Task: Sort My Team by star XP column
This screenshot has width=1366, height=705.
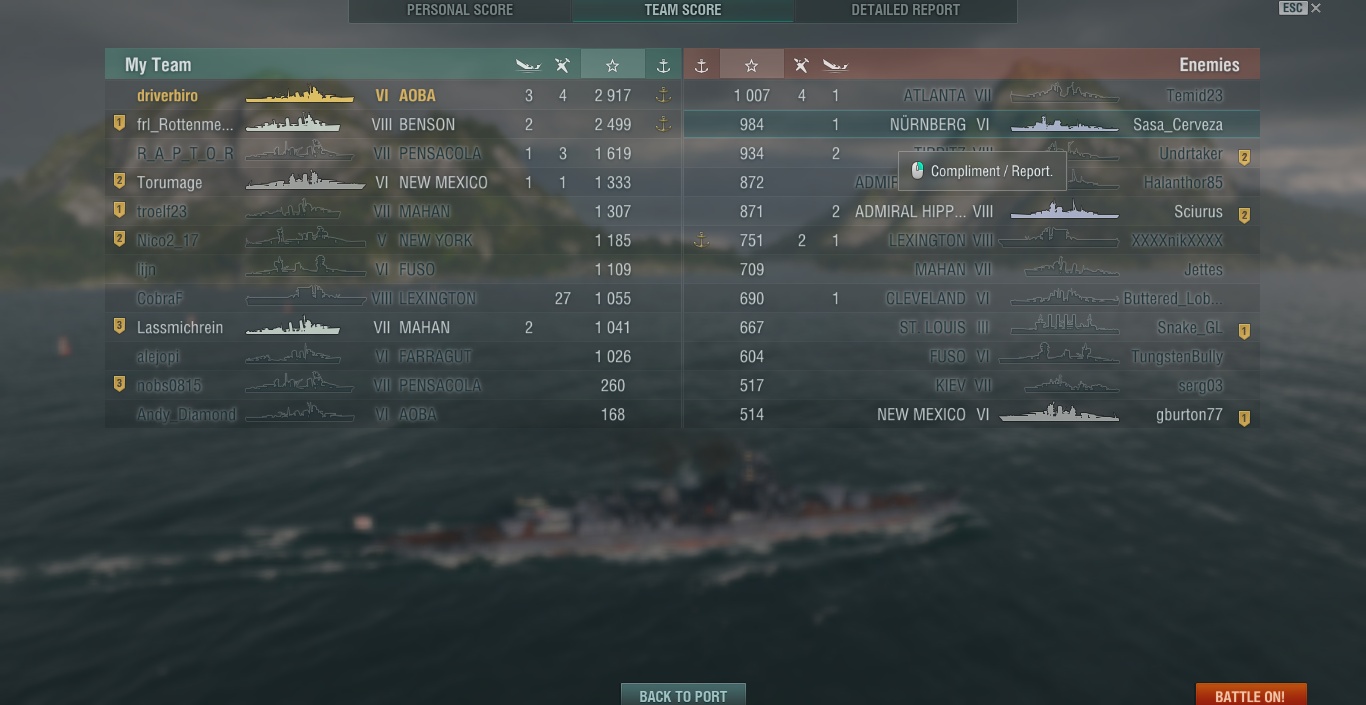Action: click(x=612, y=65)
